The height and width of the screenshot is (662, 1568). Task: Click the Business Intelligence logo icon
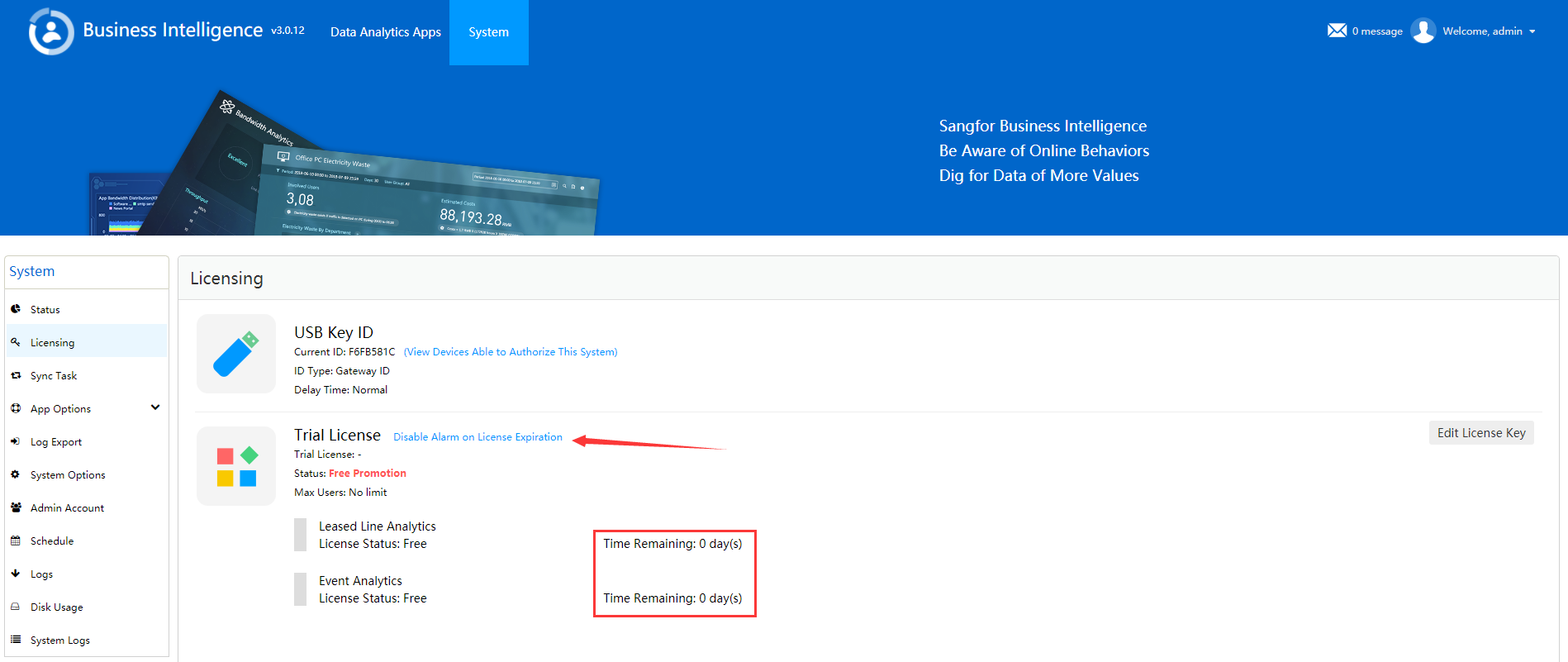[51, 31]
